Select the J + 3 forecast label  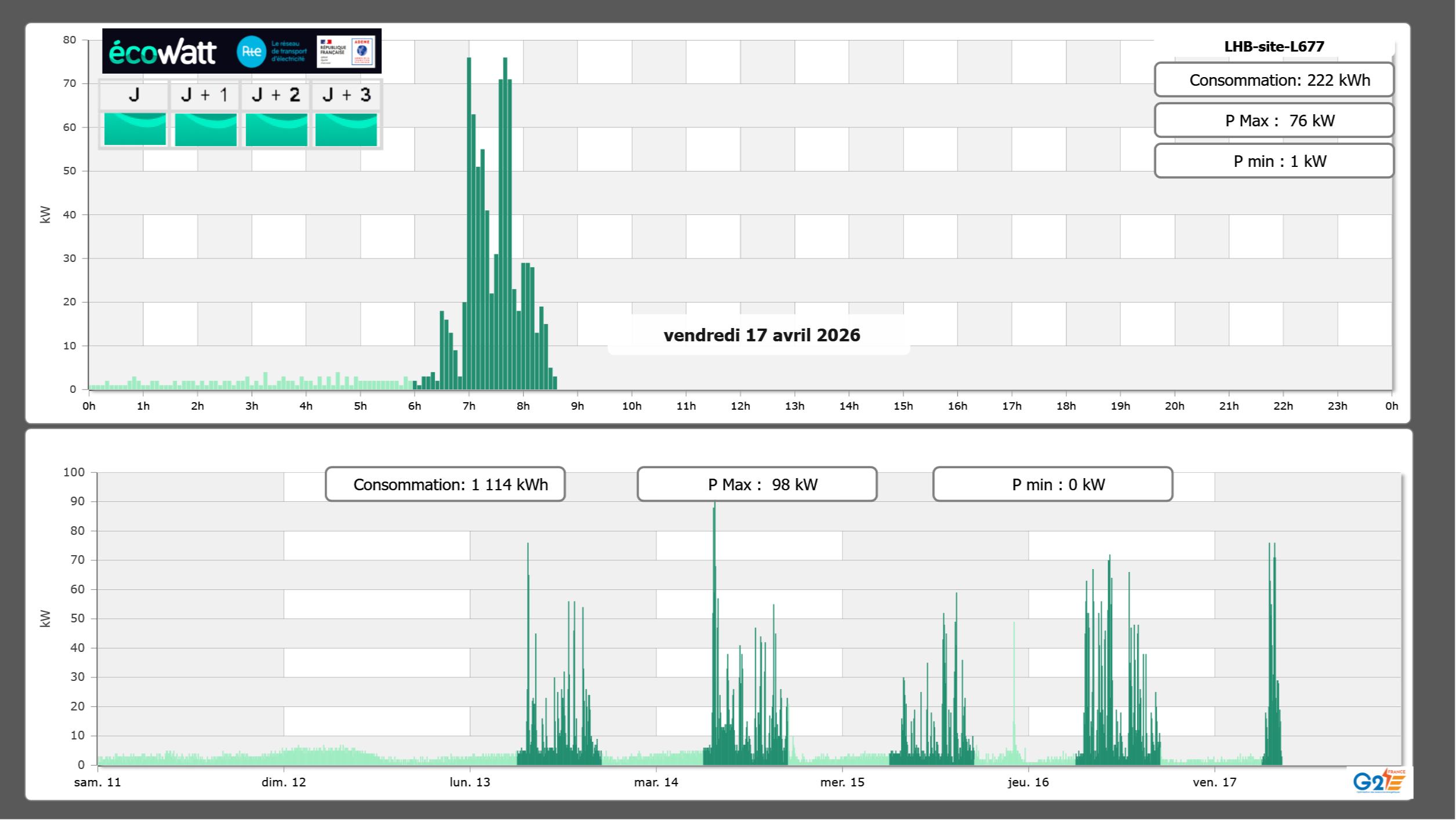[346, 95]
